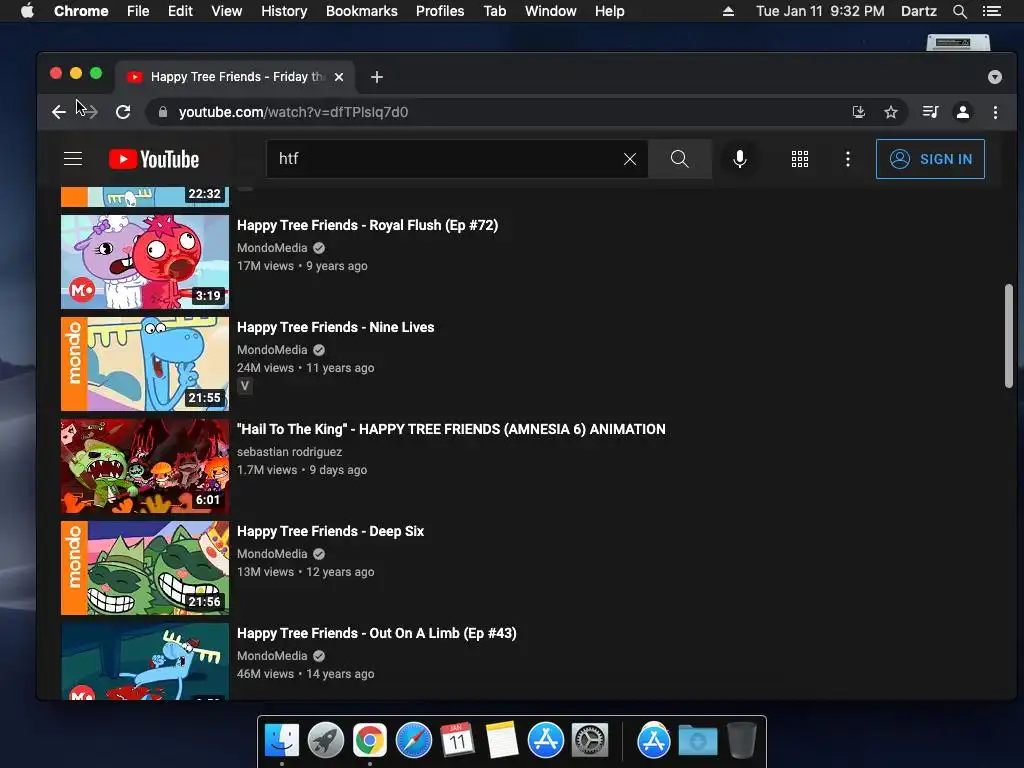Open the Deep Six thumbnail
Viewport: 1024px width, 768px height.
click(145, 568)
